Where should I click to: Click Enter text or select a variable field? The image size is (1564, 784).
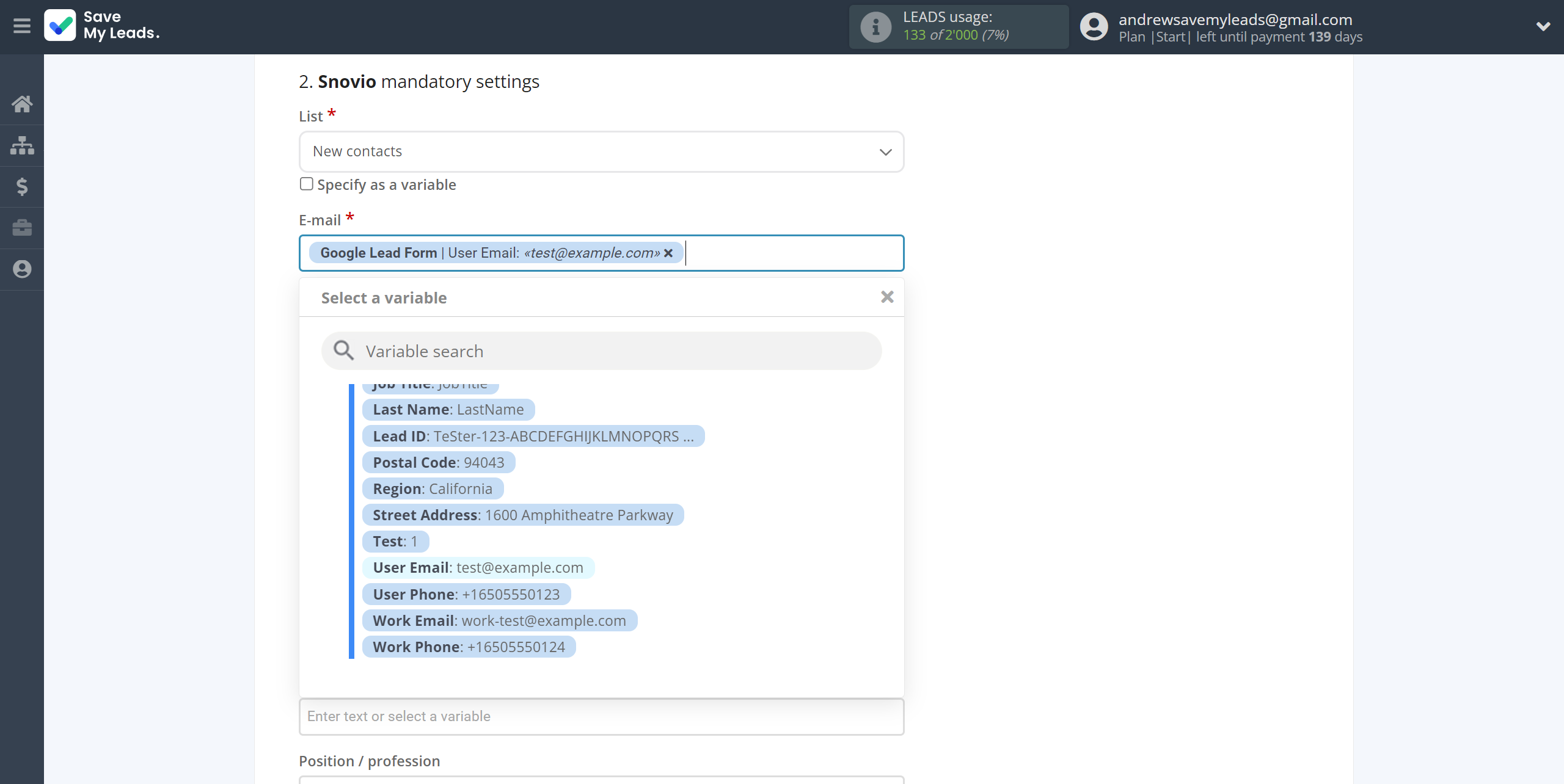(601, 715)
